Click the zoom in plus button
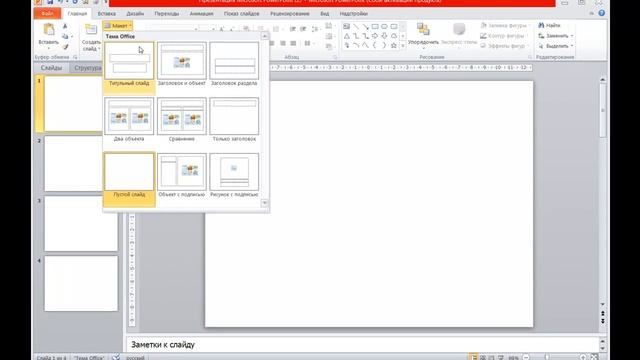The width and height of the screenshot is (640, 360). click(583, 358)
